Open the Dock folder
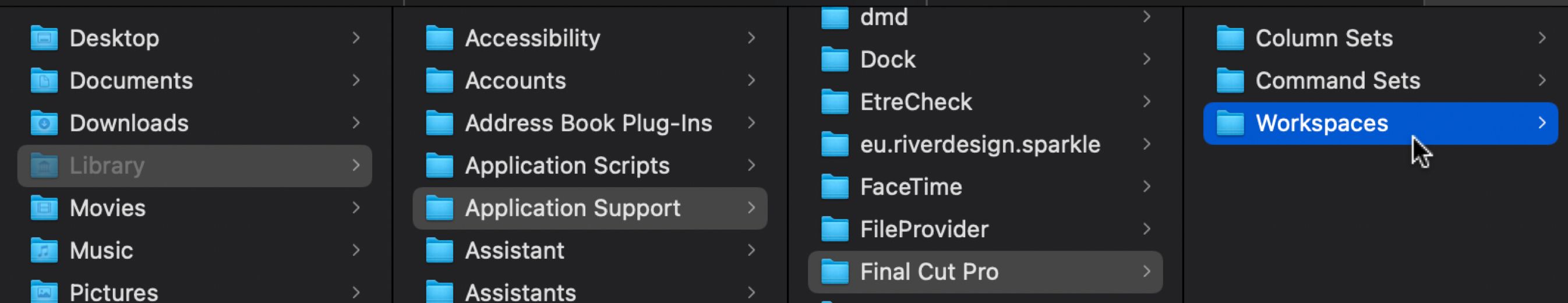1568x303 pixels. [888, 59]
